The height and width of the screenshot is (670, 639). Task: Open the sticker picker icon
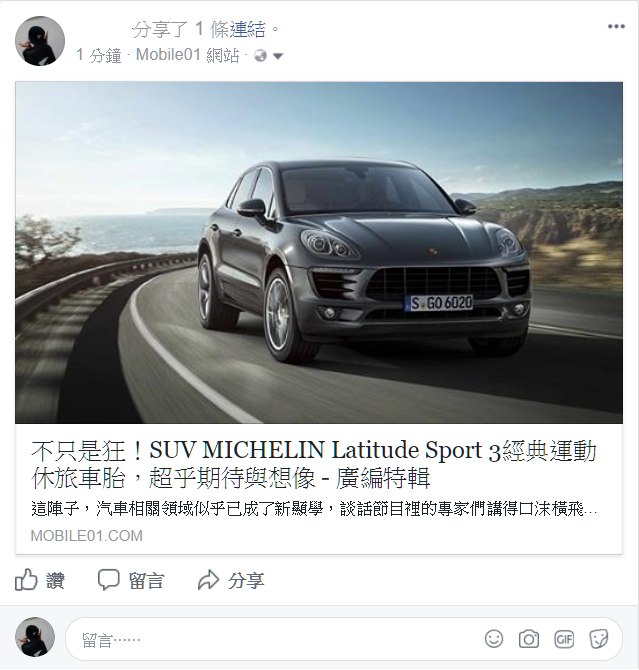tap(598, 639)
